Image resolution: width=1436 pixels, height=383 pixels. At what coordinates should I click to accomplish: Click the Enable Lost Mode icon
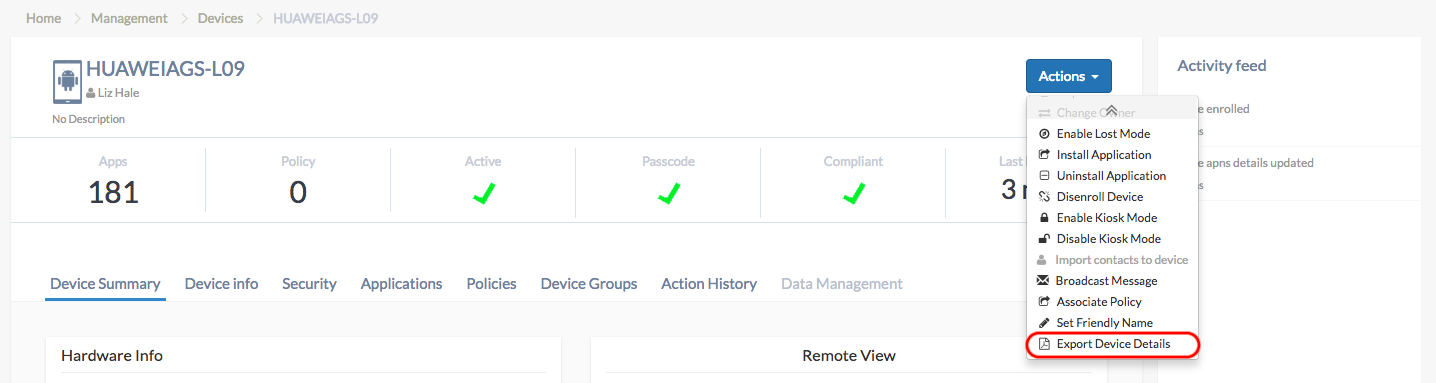[1045, 134]
